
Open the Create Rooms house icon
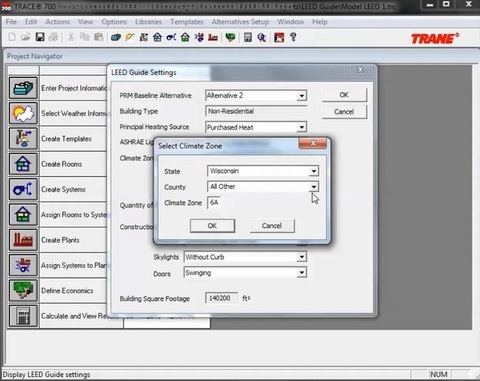coord(23,164)
